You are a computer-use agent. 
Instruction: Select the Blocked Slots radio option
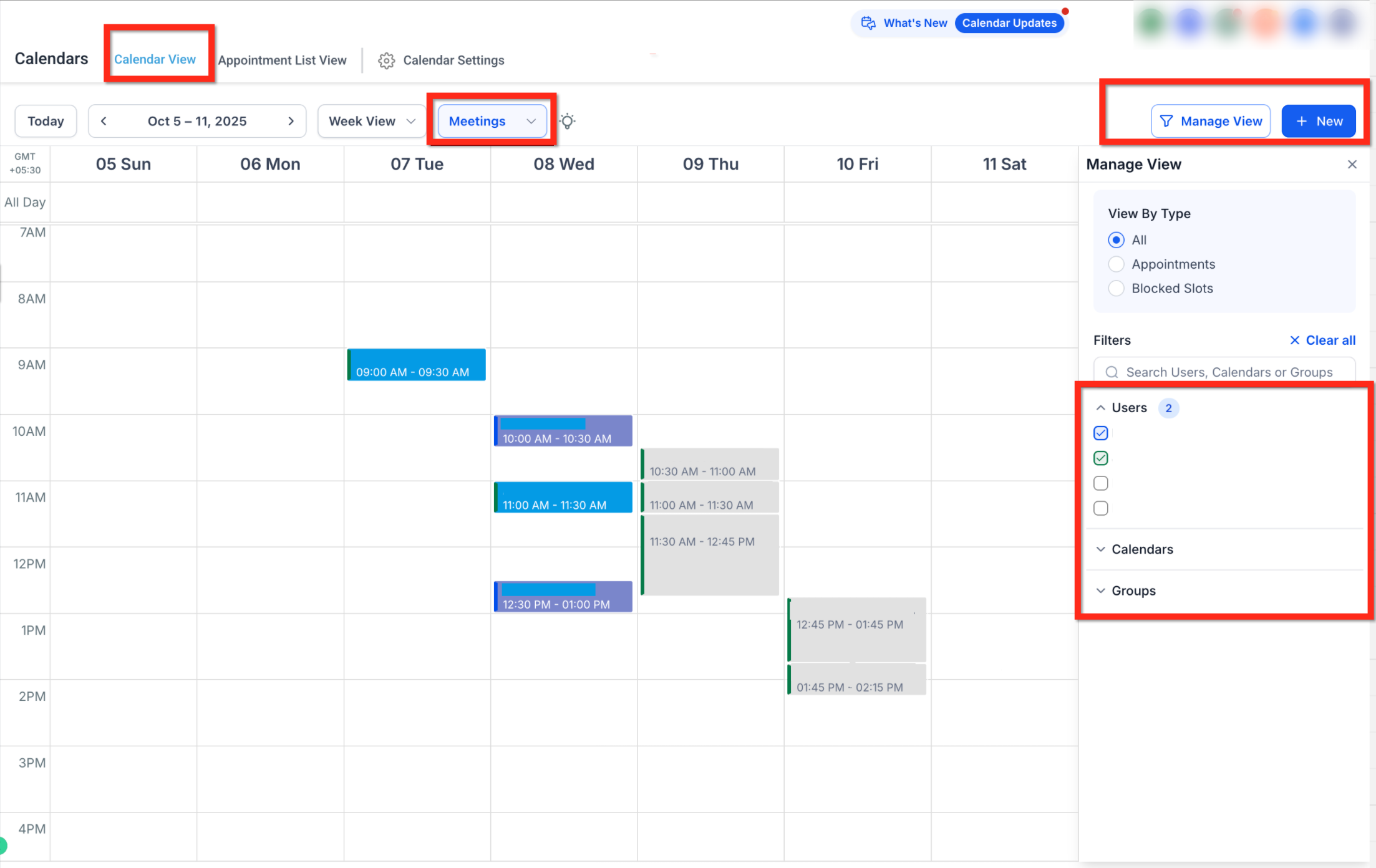1116,289
